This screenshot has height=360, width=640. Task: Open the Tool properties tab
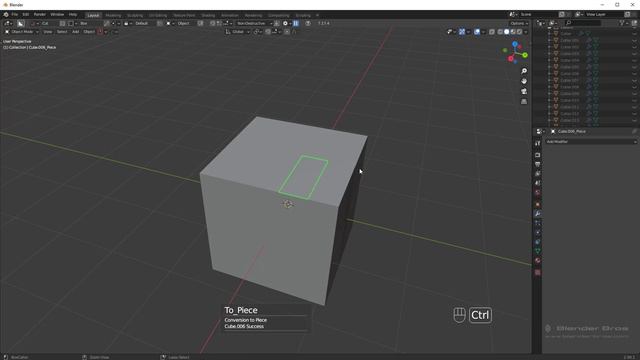point(538,143)
